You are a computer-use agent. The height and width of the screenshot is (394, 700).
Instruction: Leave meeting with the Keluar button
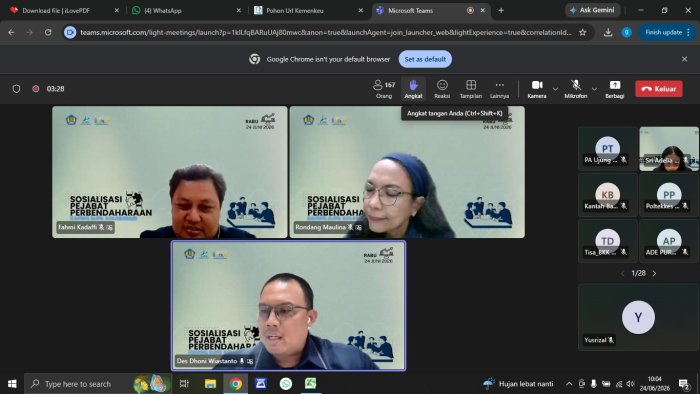click(x=659, y=89)
